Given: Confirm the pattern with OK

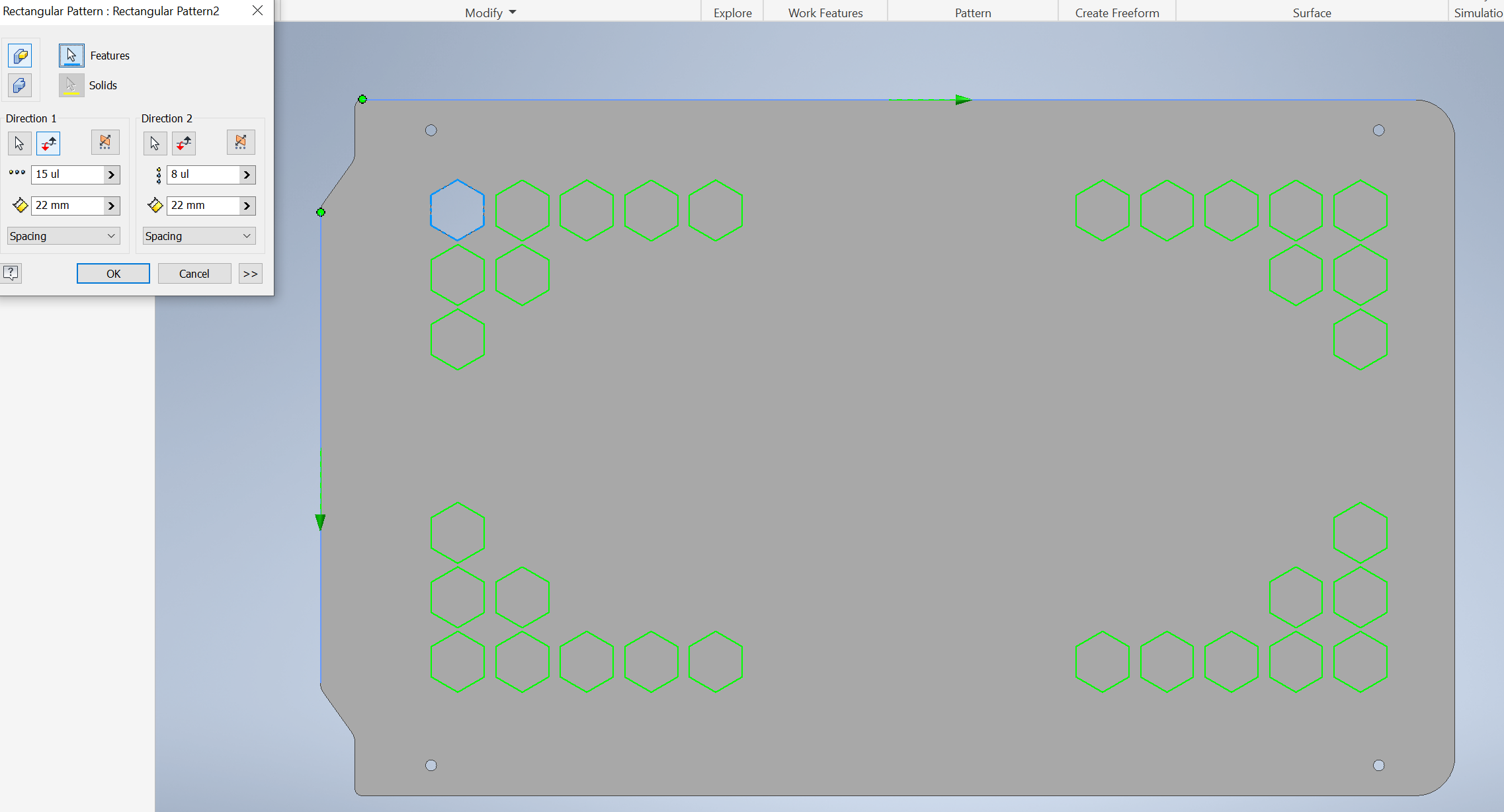Looking at the screenshot, I should point(113,273).
